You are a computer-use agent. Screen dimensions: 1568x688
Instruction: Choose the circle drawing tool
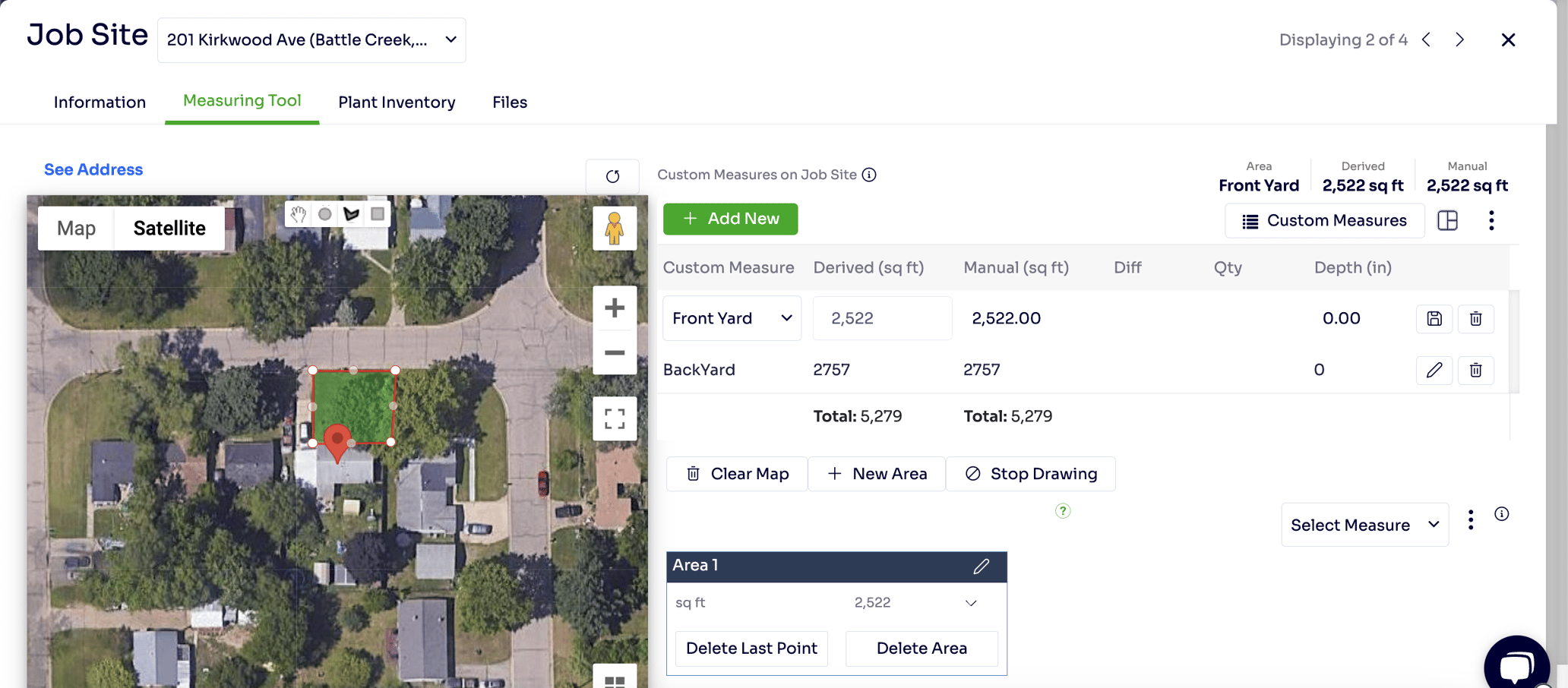coord(324,214)
